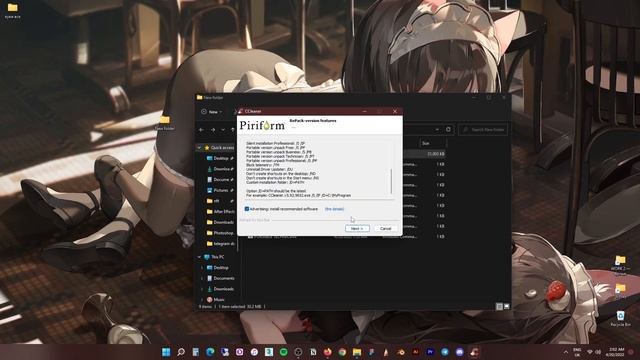Select the Recycle Bin desktop icon
640x360 pixels.
tap(620, 318)
